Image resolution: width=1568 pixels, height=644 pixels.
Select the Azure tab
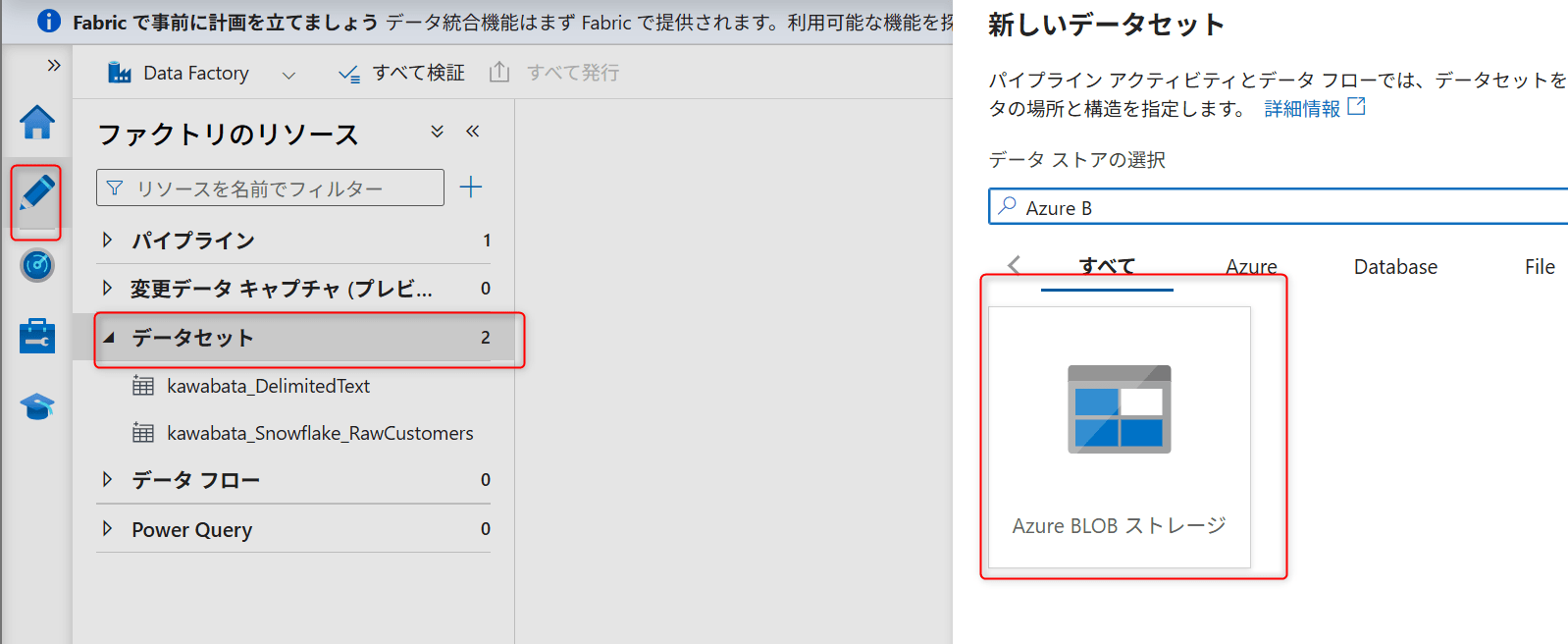coord(1251,266)
